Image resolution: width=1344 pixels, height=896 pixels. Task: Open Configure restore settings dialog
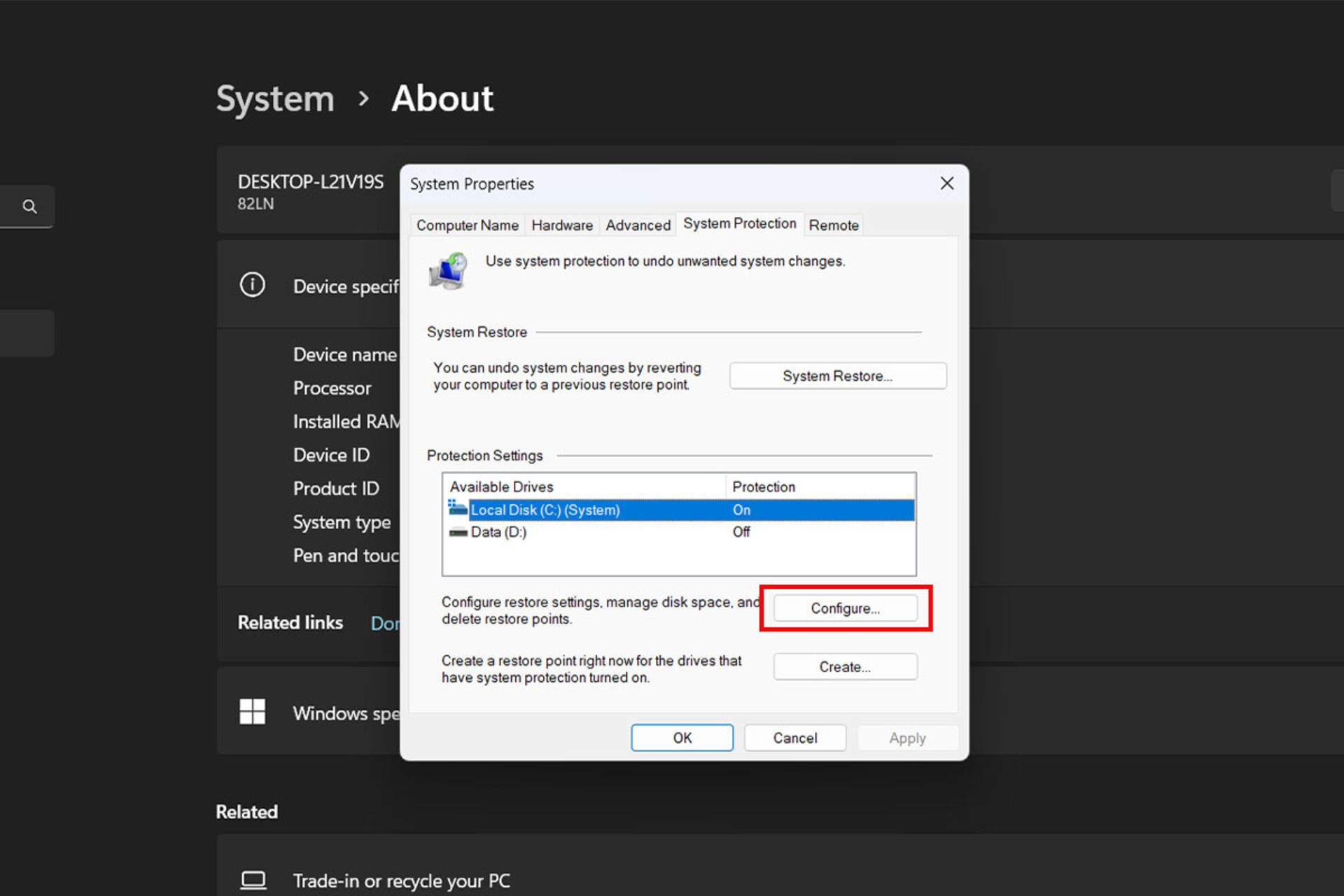845,608
